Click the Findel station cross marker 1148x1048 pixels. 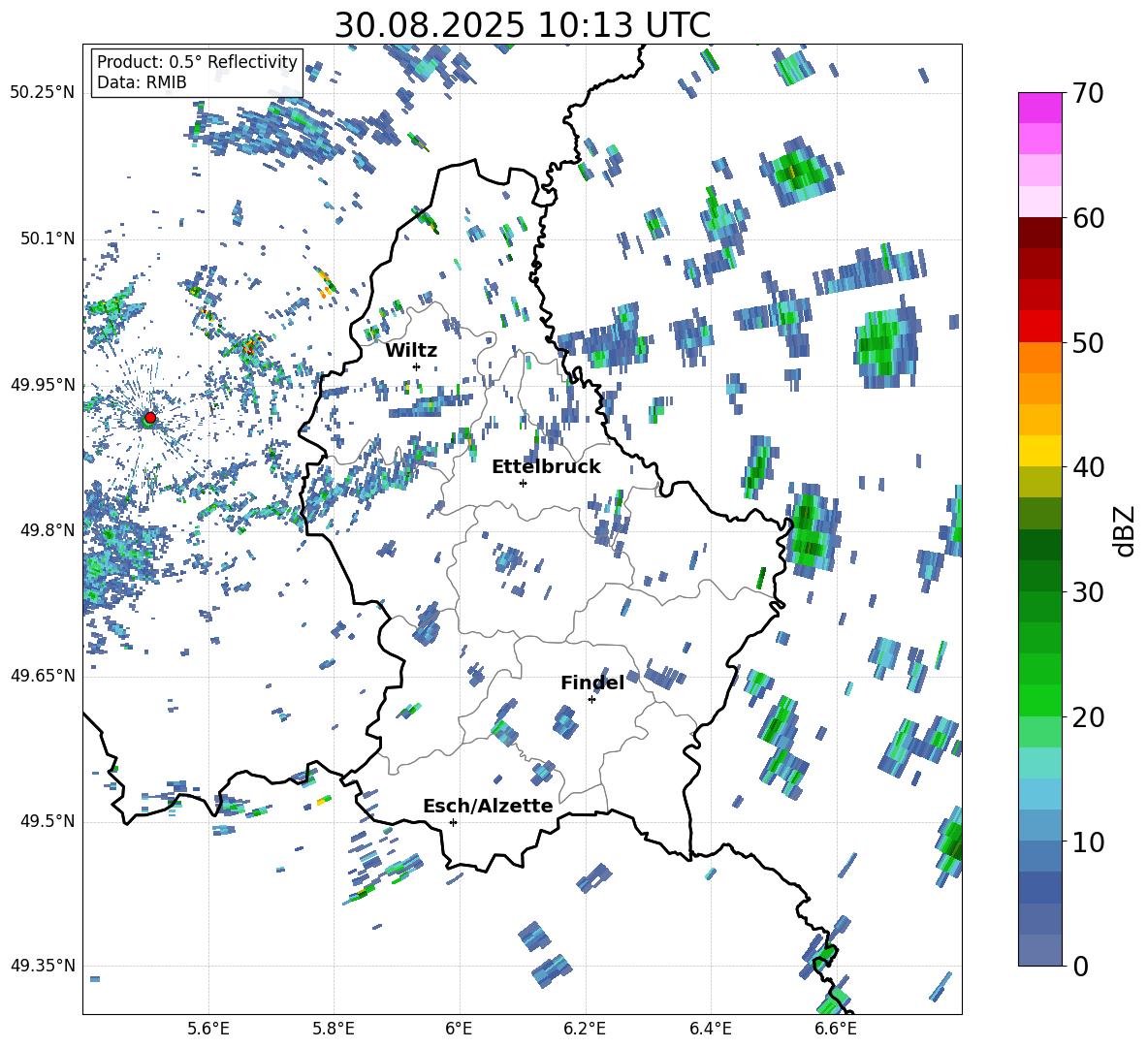pyautogui.click(x=591, y=700)
